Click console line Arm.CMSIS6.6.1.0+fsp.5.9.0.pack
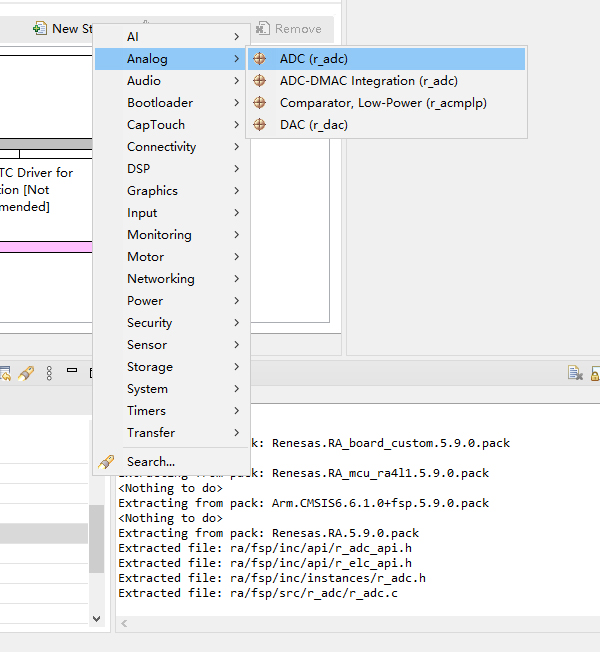600x652 pixels. click(x=304, y=503)
